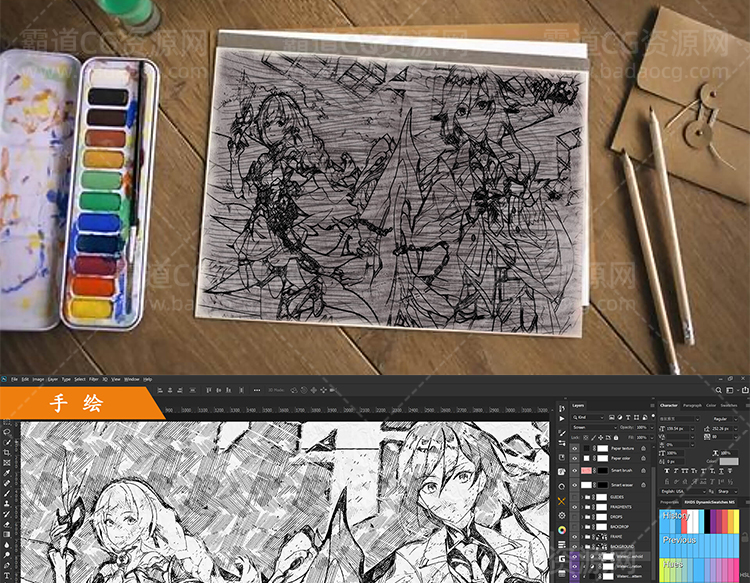Click lock image pixels brush icon
Screen dimensions: 750x583
(x=594, y=438)
